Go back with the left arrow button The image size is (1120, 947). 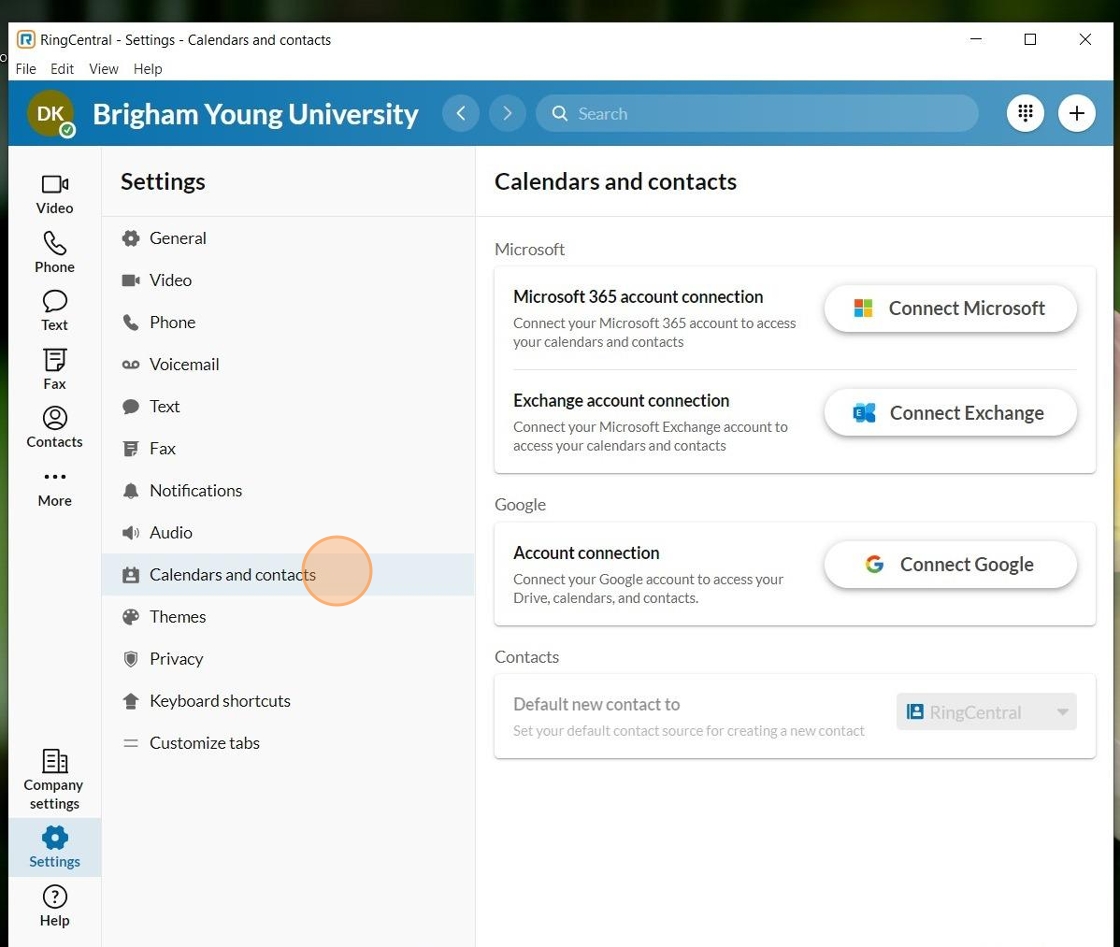[461, 113]
